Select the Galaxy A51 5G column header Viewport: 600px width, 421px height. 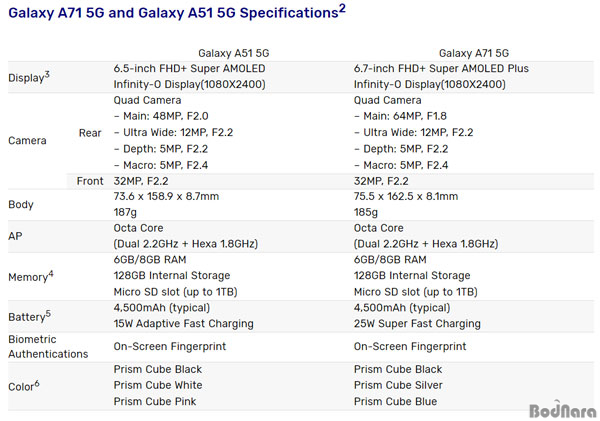coord(233,53)
